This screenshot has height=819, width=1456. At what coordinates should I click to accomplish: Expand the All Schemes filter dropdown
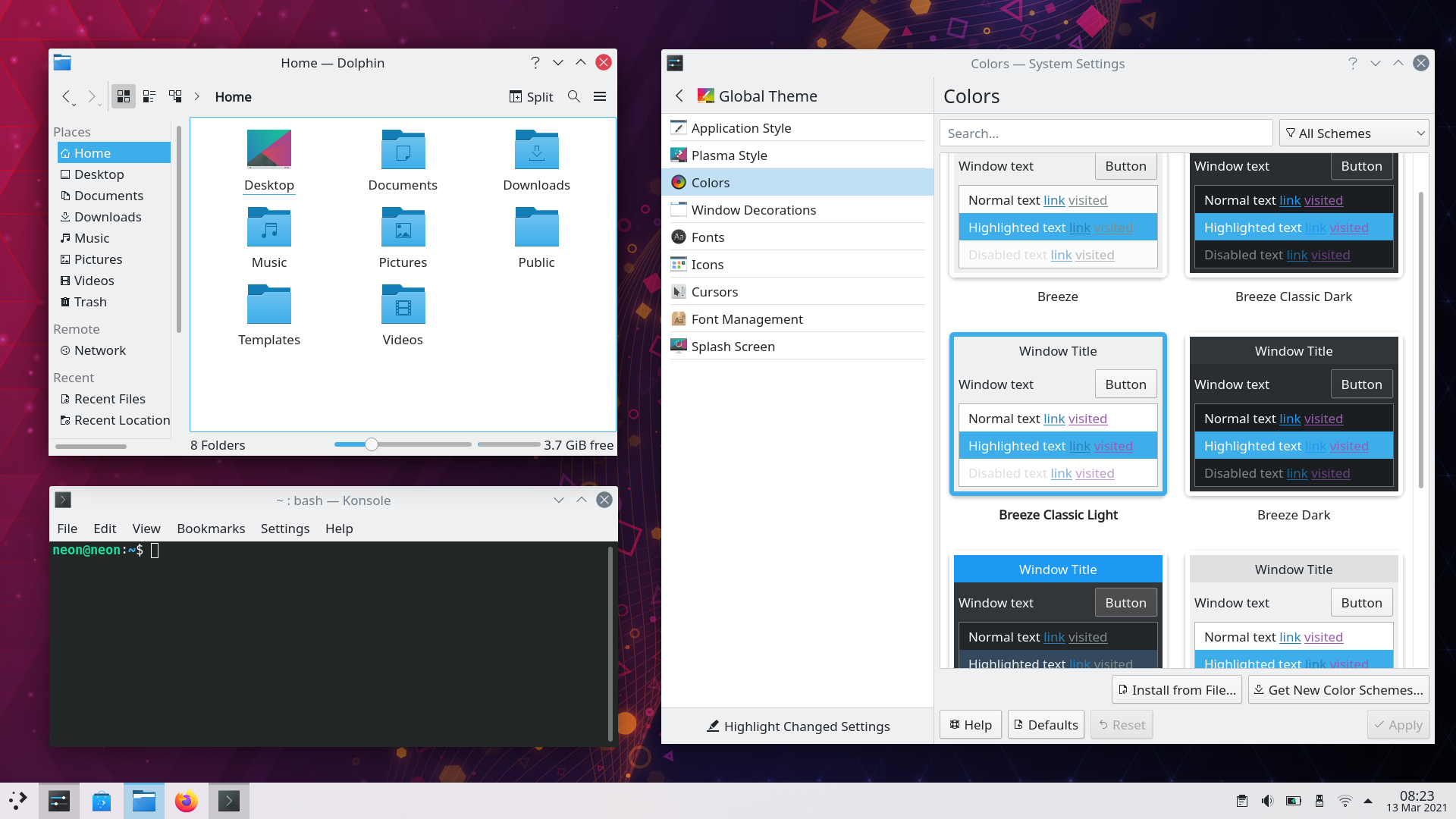pos(1354,133)
